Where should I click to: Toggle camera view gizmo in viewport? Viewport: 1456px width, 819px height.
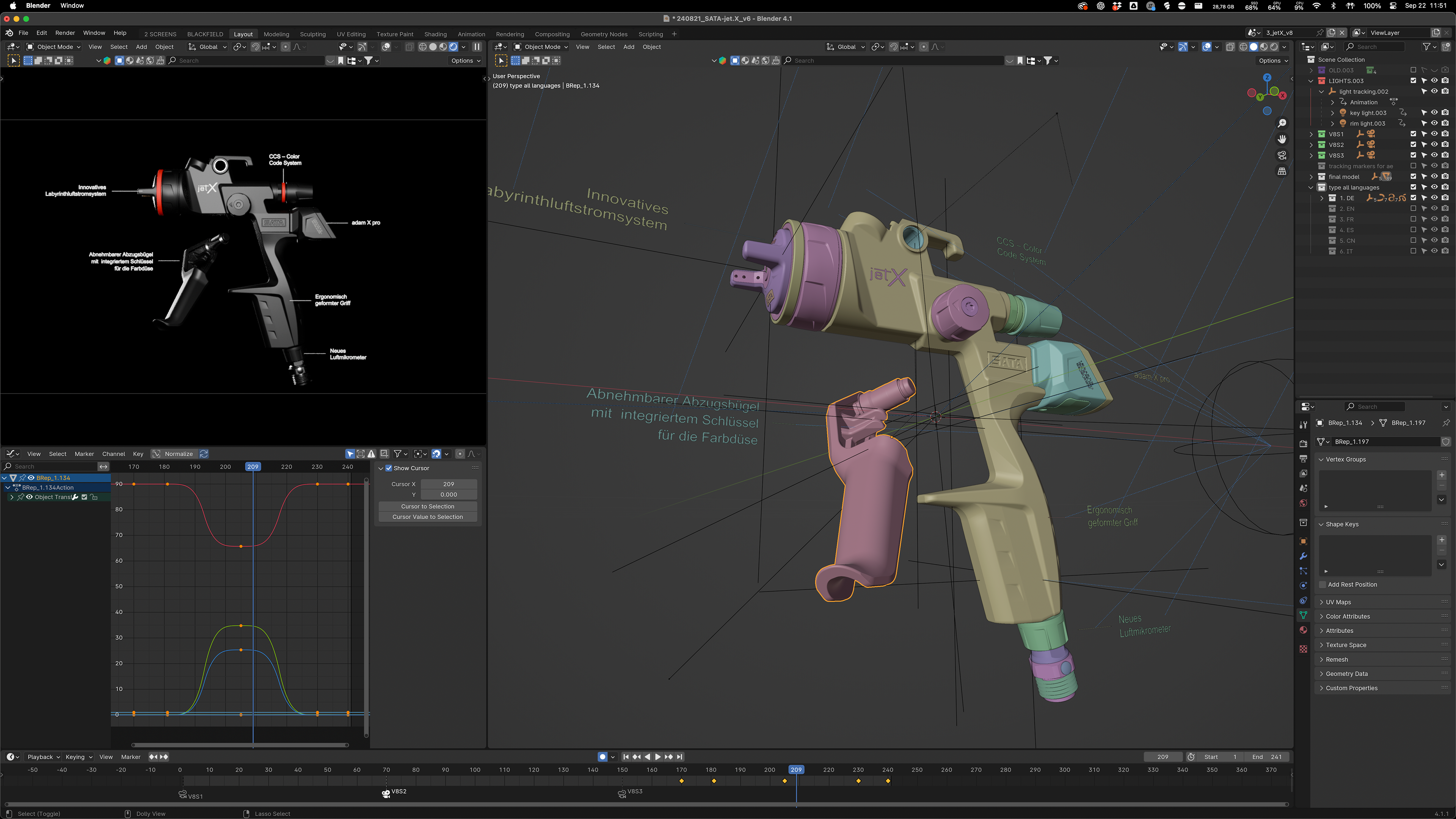[x=1282, y=155]
